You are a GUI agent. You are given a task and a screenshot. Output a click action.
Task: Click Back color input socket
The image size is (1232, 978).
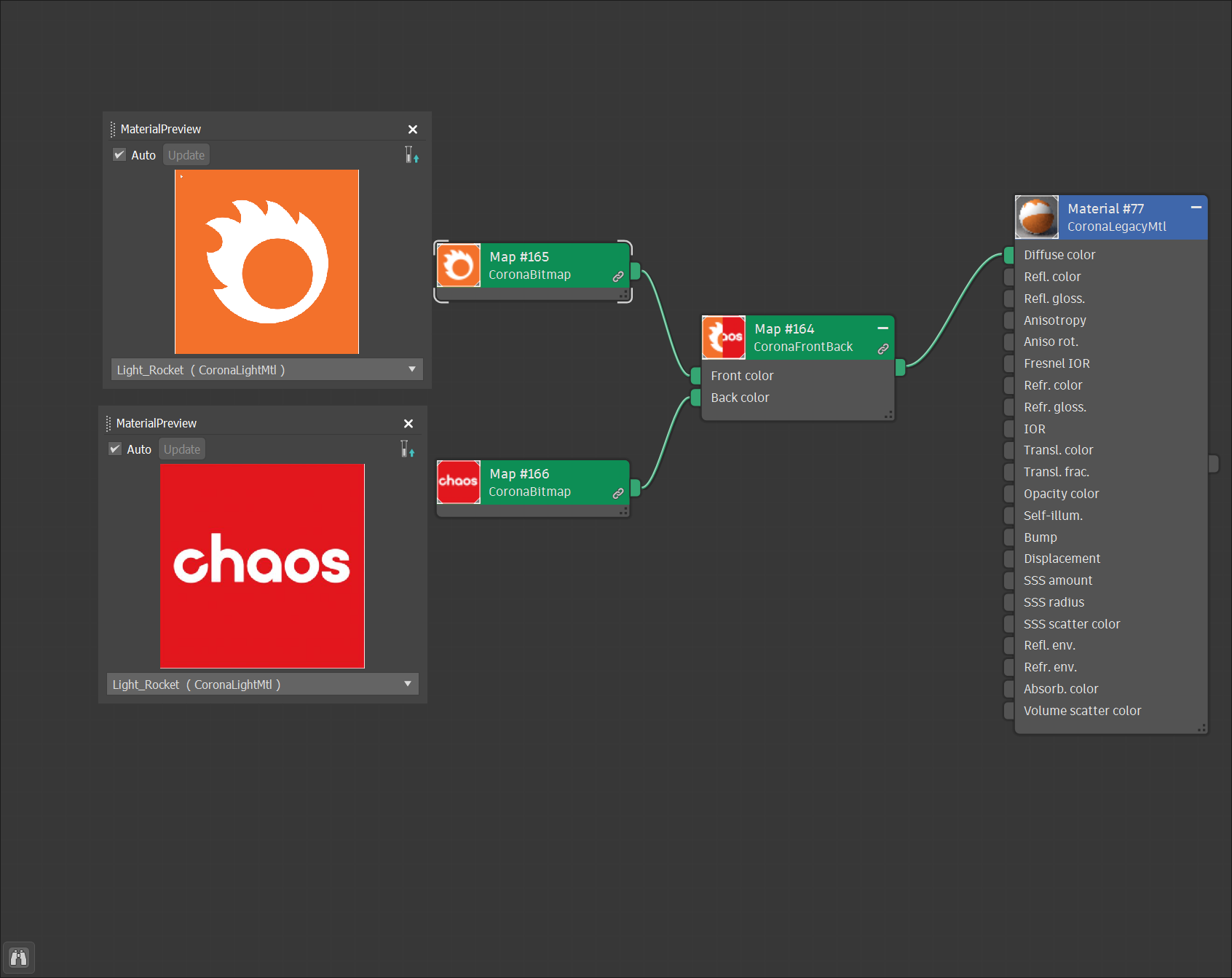[696, 398]
